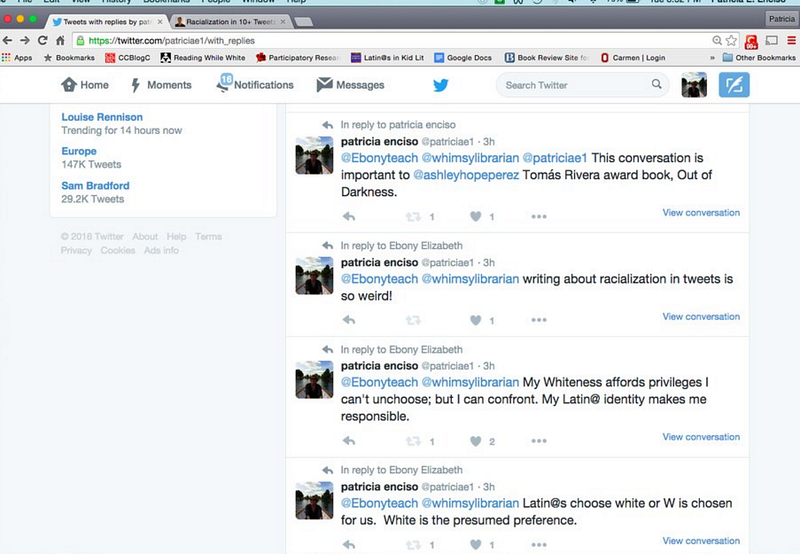The image size is (800, 554).
Task: Click the cast screen icon in toolbar
Action: click(772, 40)
